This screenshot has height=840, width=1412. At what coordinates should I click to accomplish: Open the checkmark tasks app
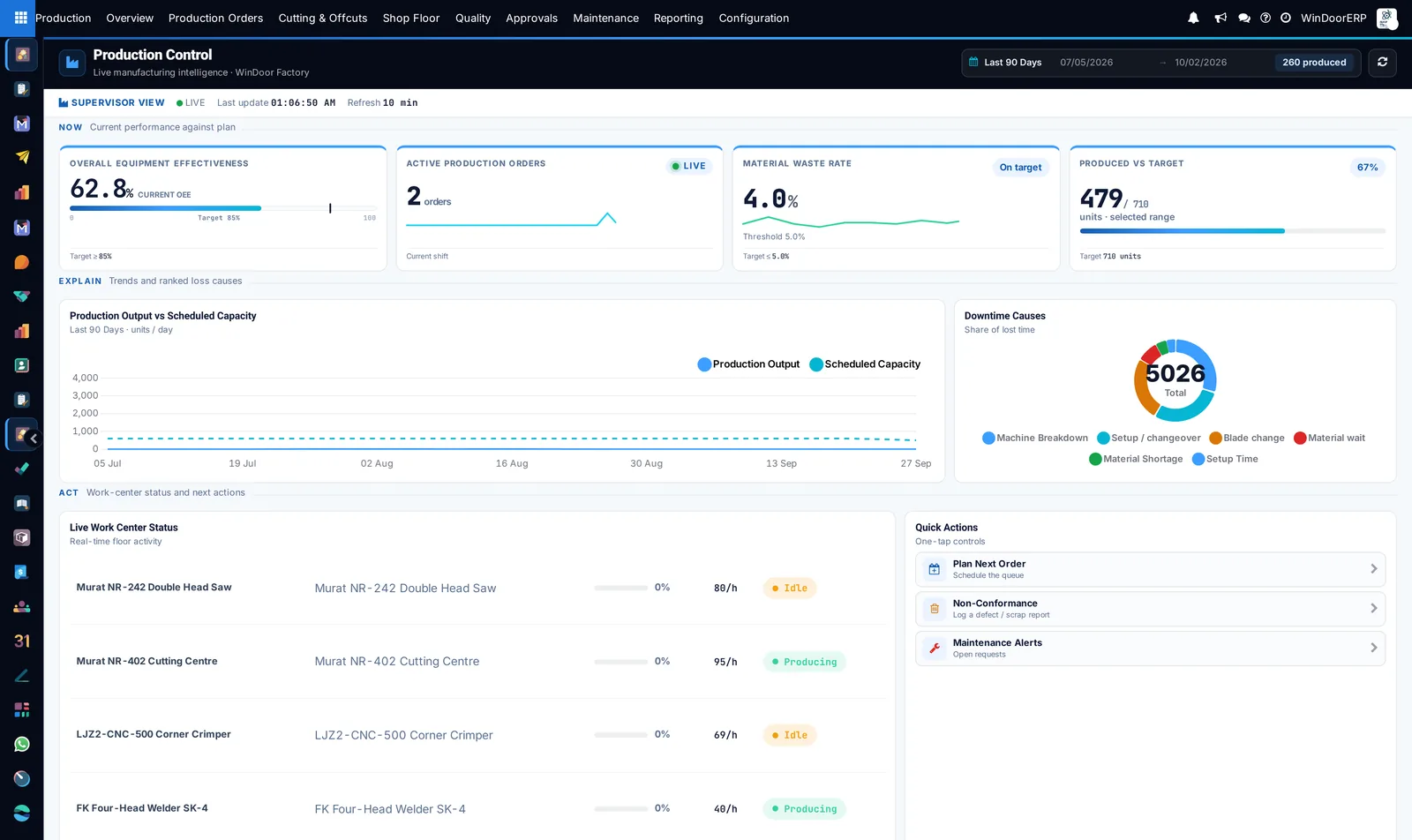coord(22,469)
